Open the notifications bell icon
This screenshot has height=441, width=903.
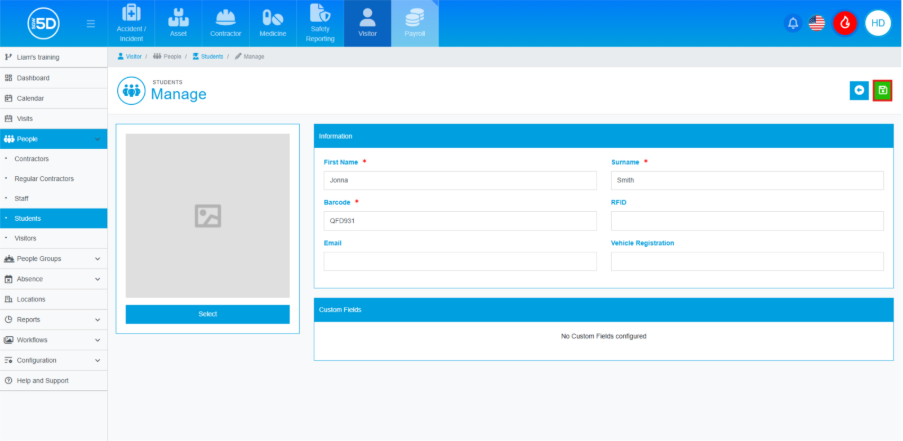tap(793, 23)
